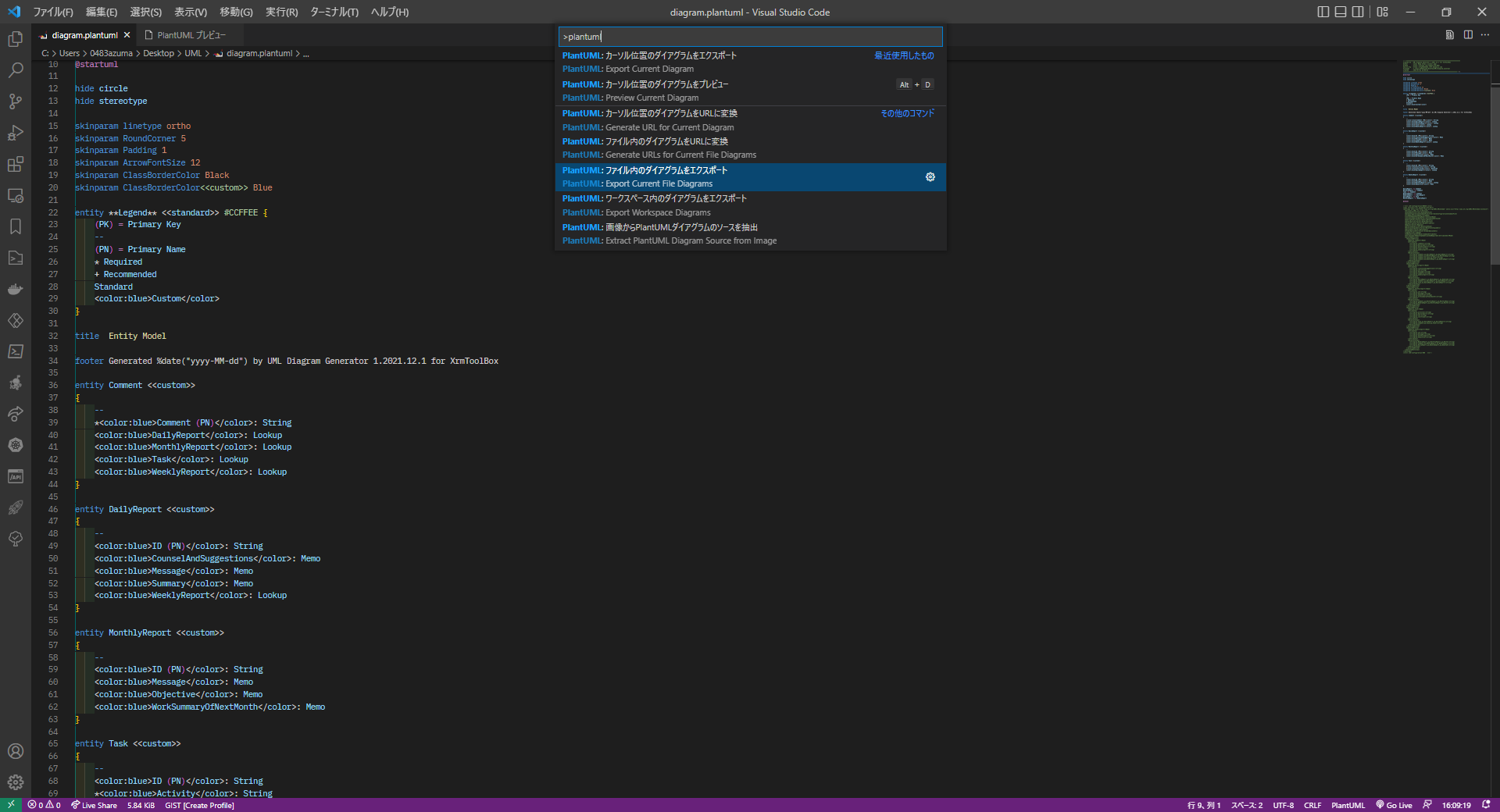Open the ヘルプ(H) menu
This screenshot has height=812, width=1500.
click(x=390, y=12)
